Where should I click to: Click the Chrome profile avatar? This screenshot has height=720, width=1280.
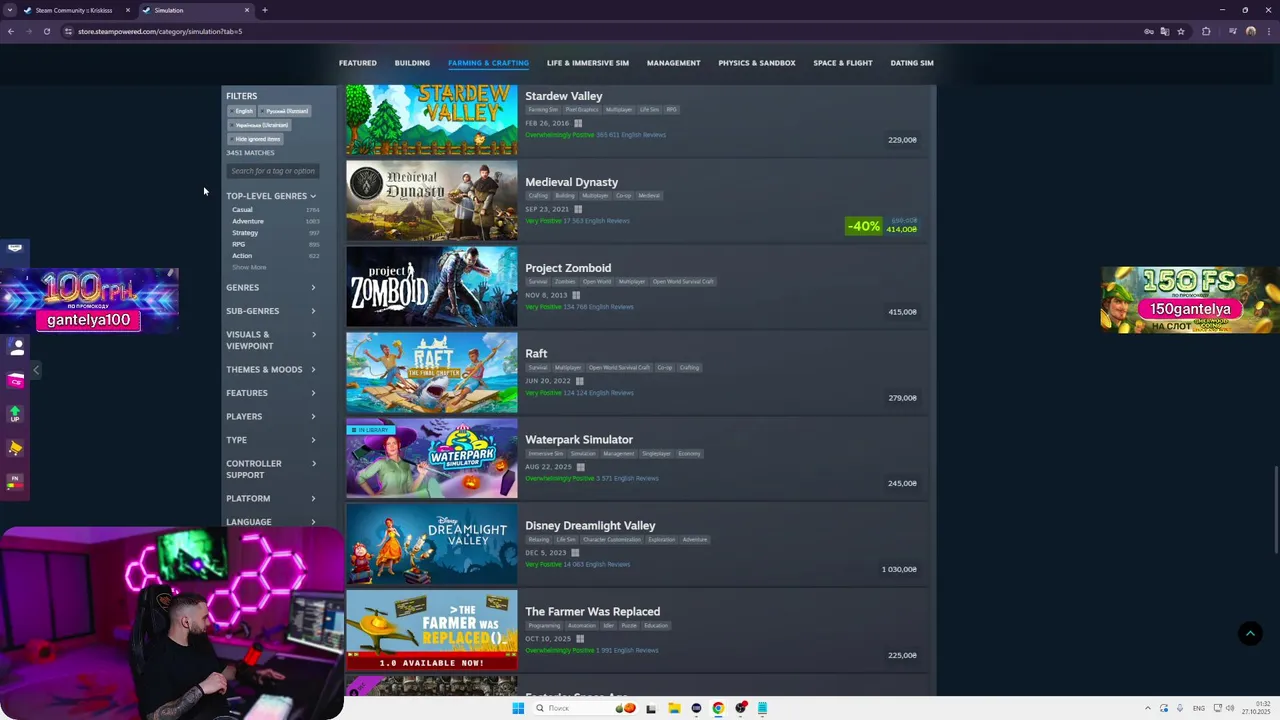pos(1250,31)
